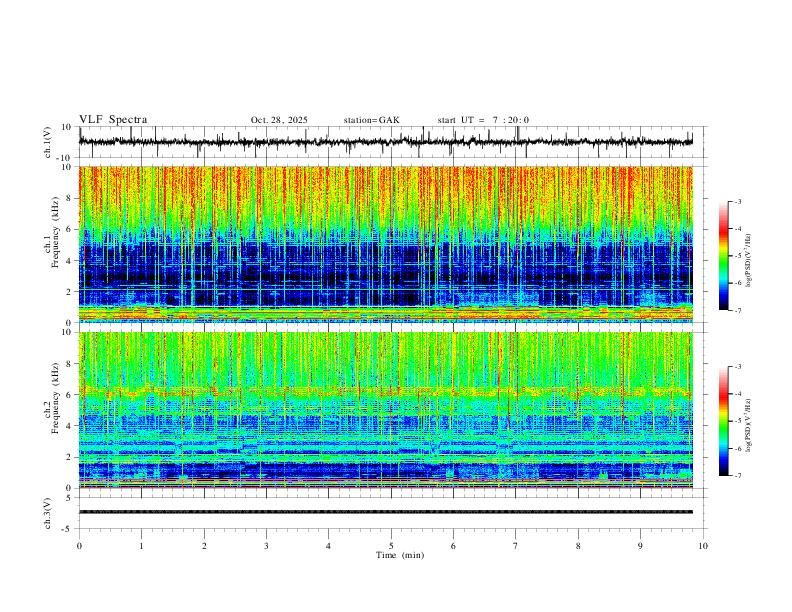Click the "ch.3(V)" axis label
This screenshot has height=612, width=792.
tap(48, 513)
